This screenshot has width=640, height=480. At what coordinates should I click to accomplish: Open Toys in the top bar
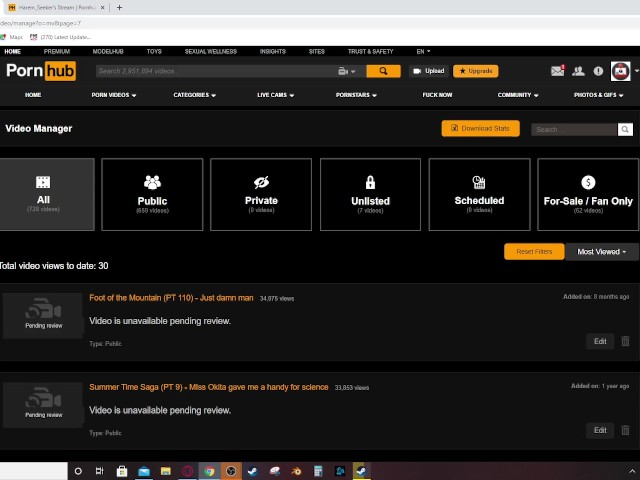(x=154, y=51)
